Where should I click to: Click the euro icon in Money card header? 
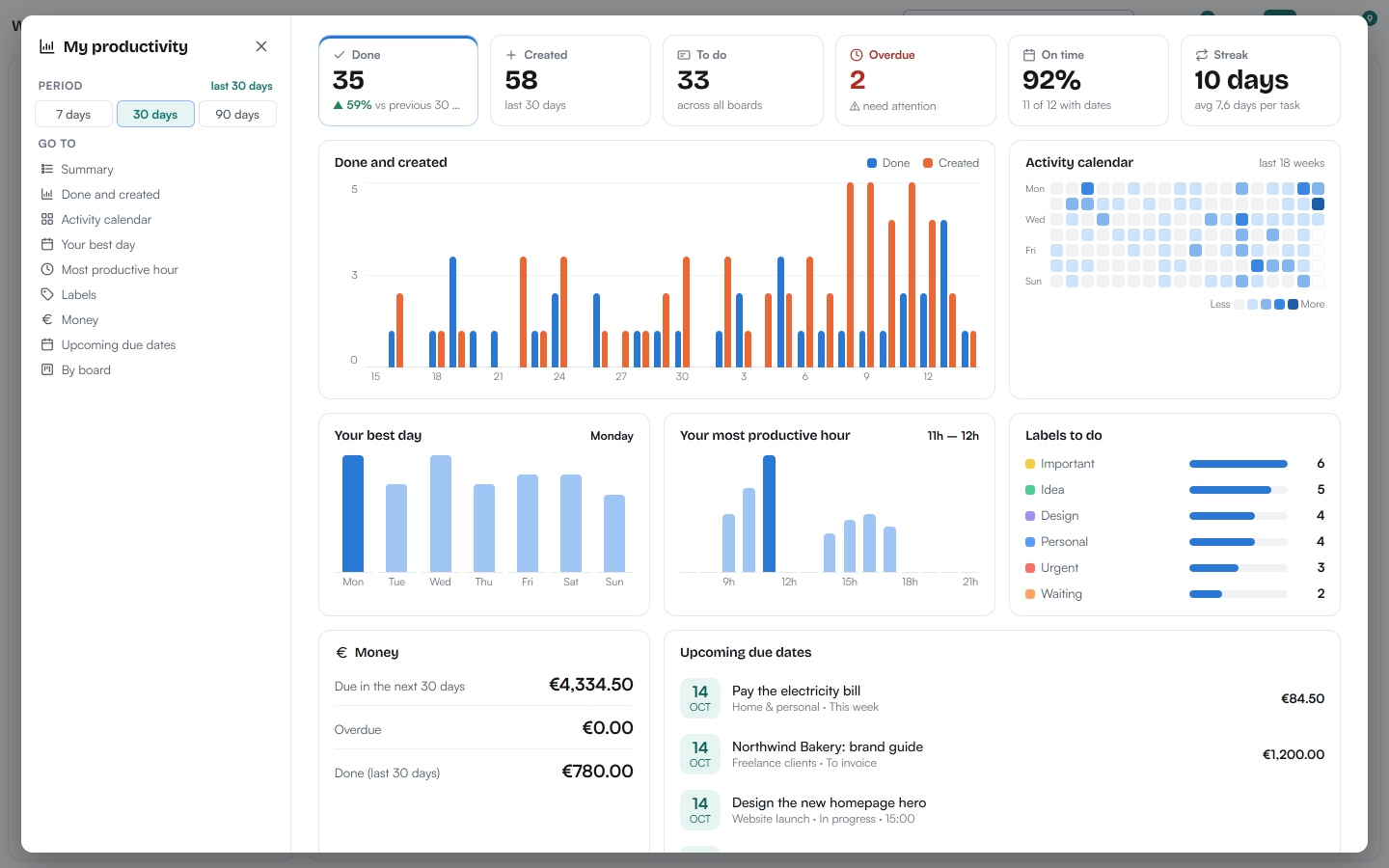[x=341, y=653]
